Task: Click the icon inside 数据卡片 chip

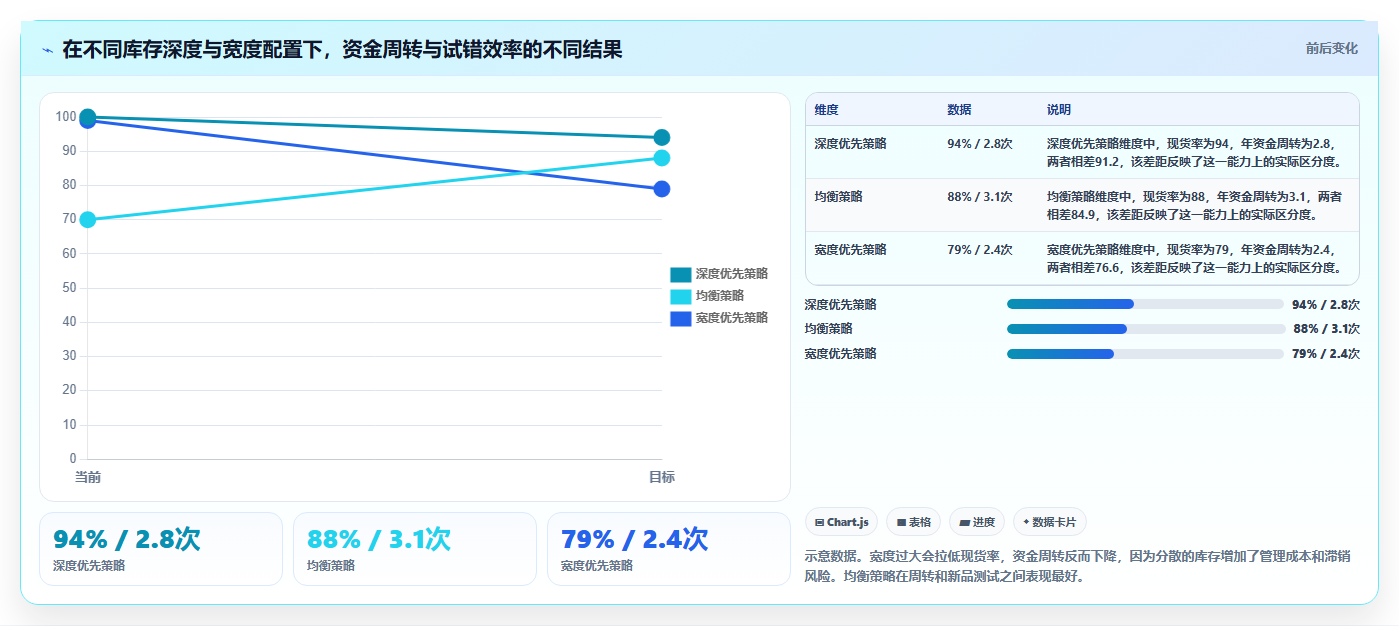Action: coord(1026,522)
